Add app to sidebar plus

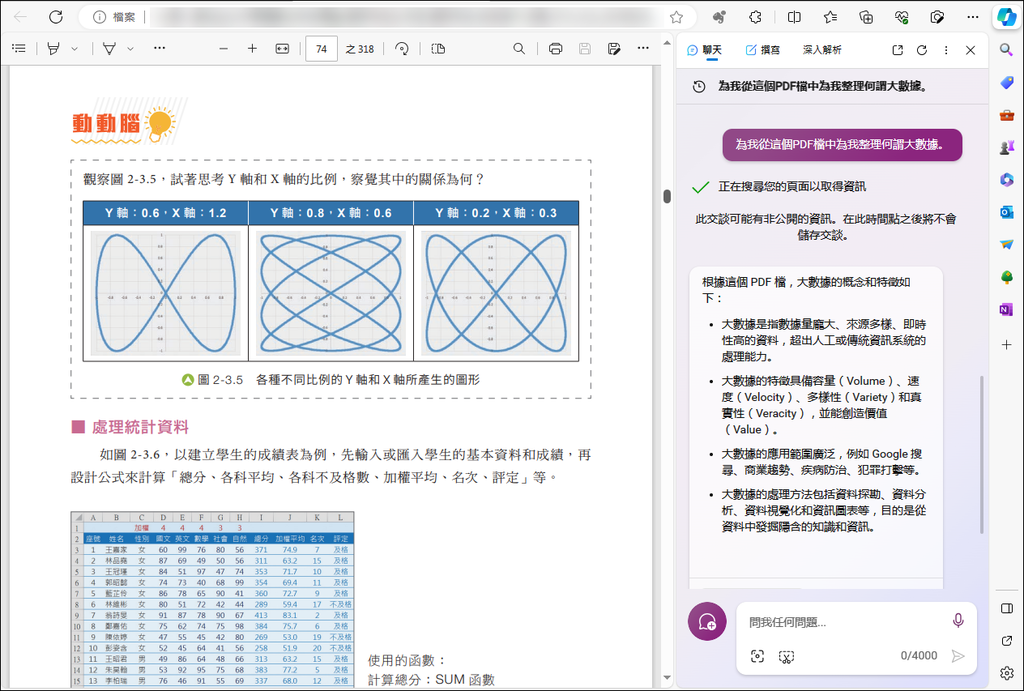point(1006,344)
